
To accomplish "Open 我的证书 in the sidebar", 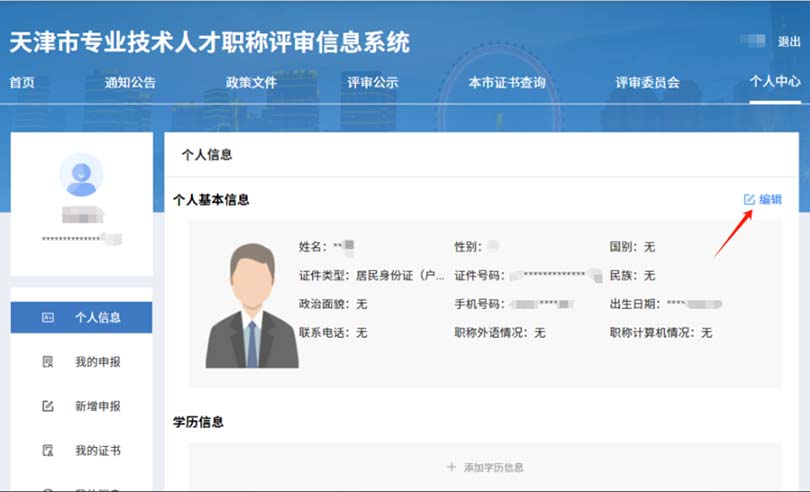I will [x=97, y=451].
